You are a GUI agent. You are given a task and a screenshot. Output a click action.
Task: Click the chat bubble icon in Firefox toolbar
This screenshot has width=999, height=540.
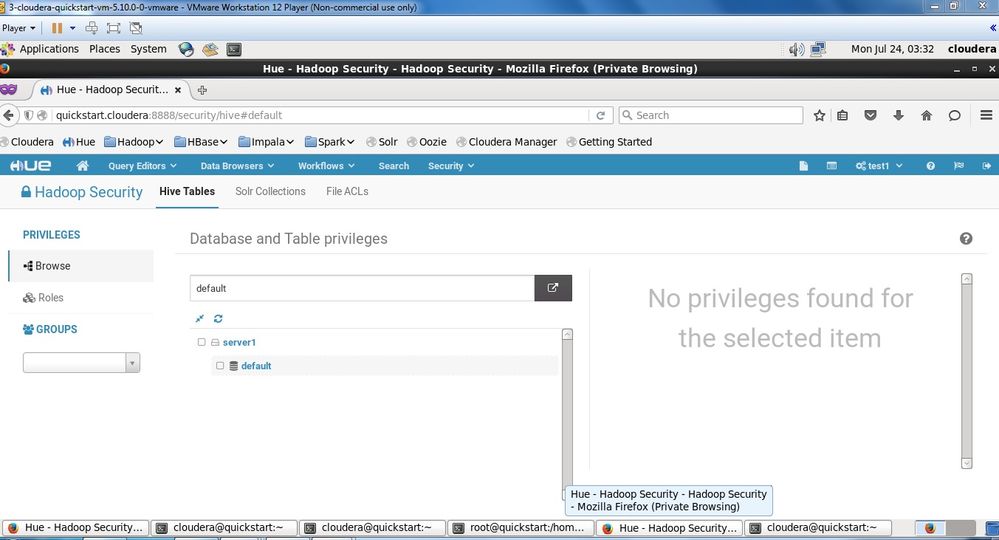click(x=954, y=115)
